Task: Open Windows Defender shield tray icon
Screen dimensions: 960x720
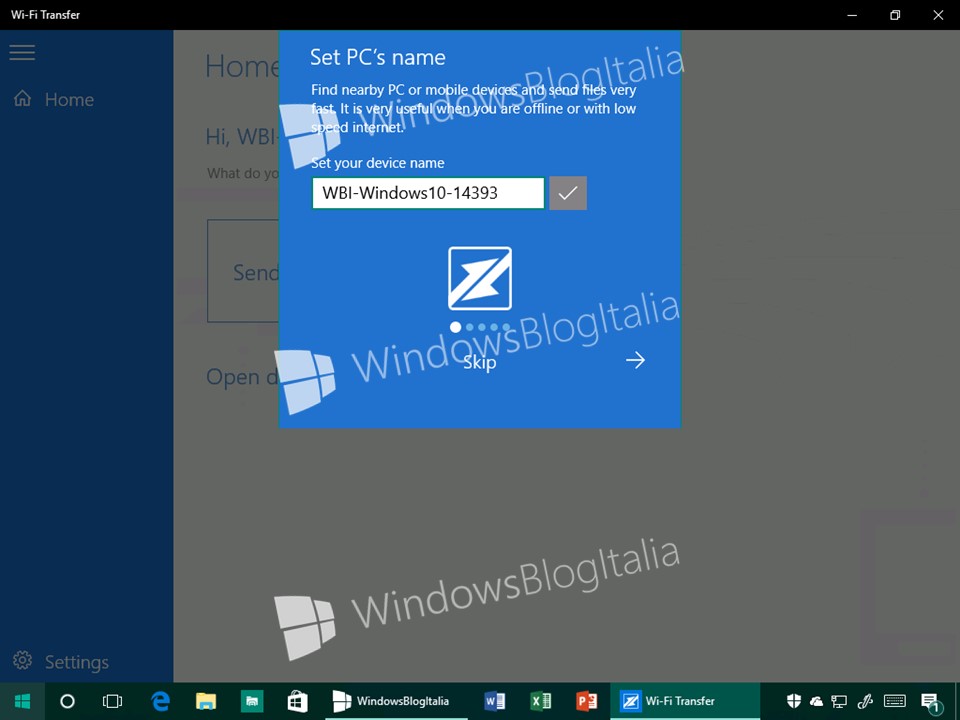Action: (793, 701)
